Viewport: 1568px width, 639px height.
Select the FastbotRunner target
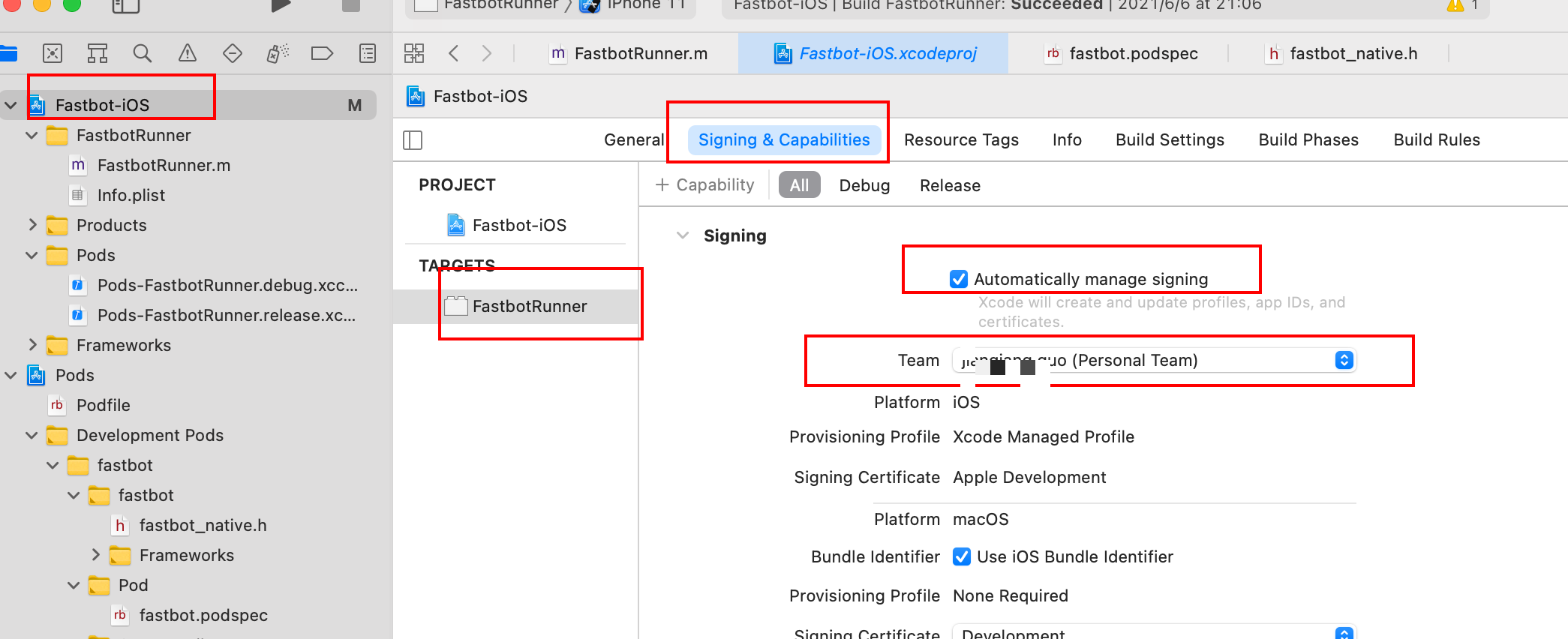(x=516, y=306)
